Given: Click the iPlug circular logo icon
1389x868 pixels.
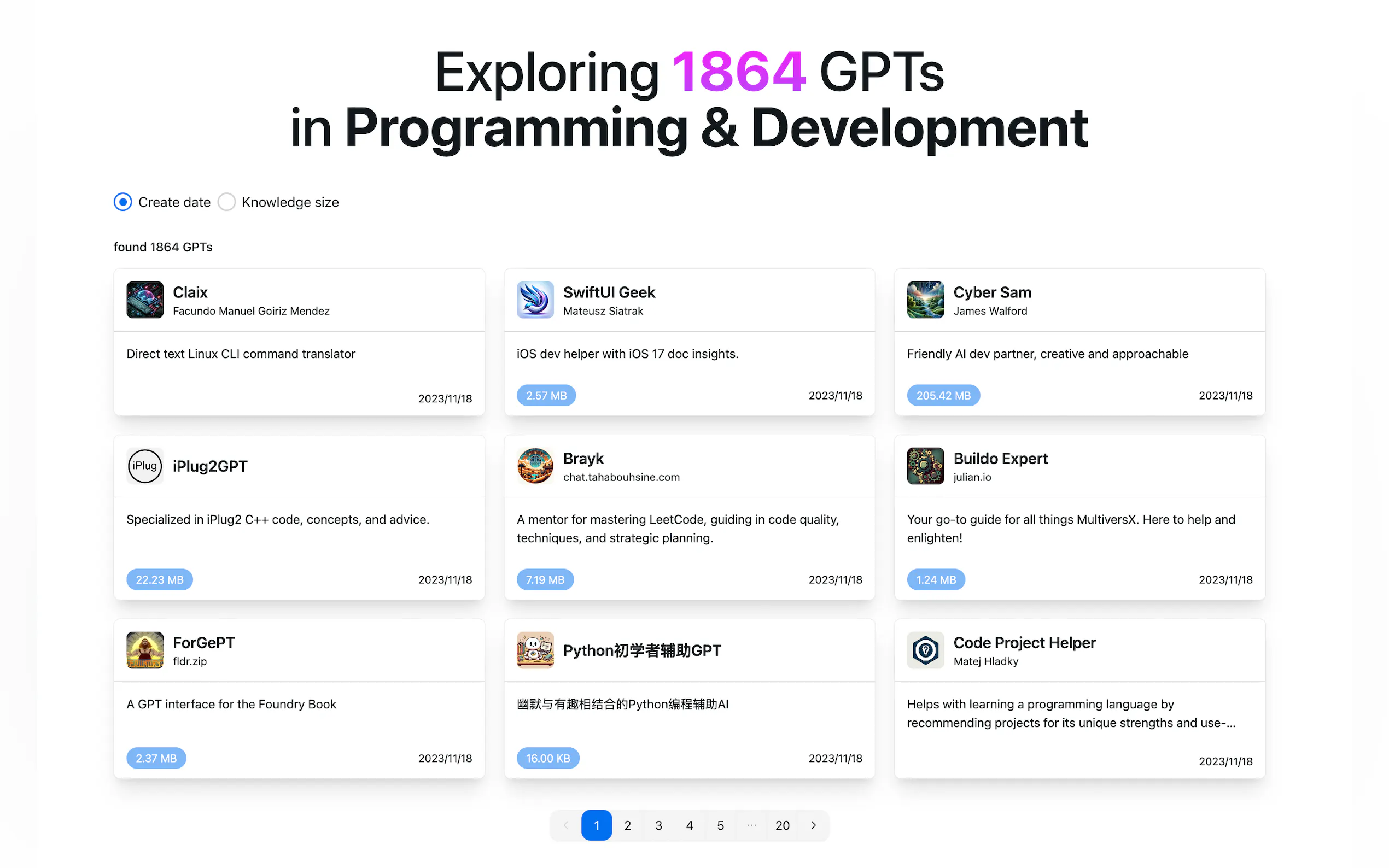Looking at the screenshot, I should coord(145,466).
